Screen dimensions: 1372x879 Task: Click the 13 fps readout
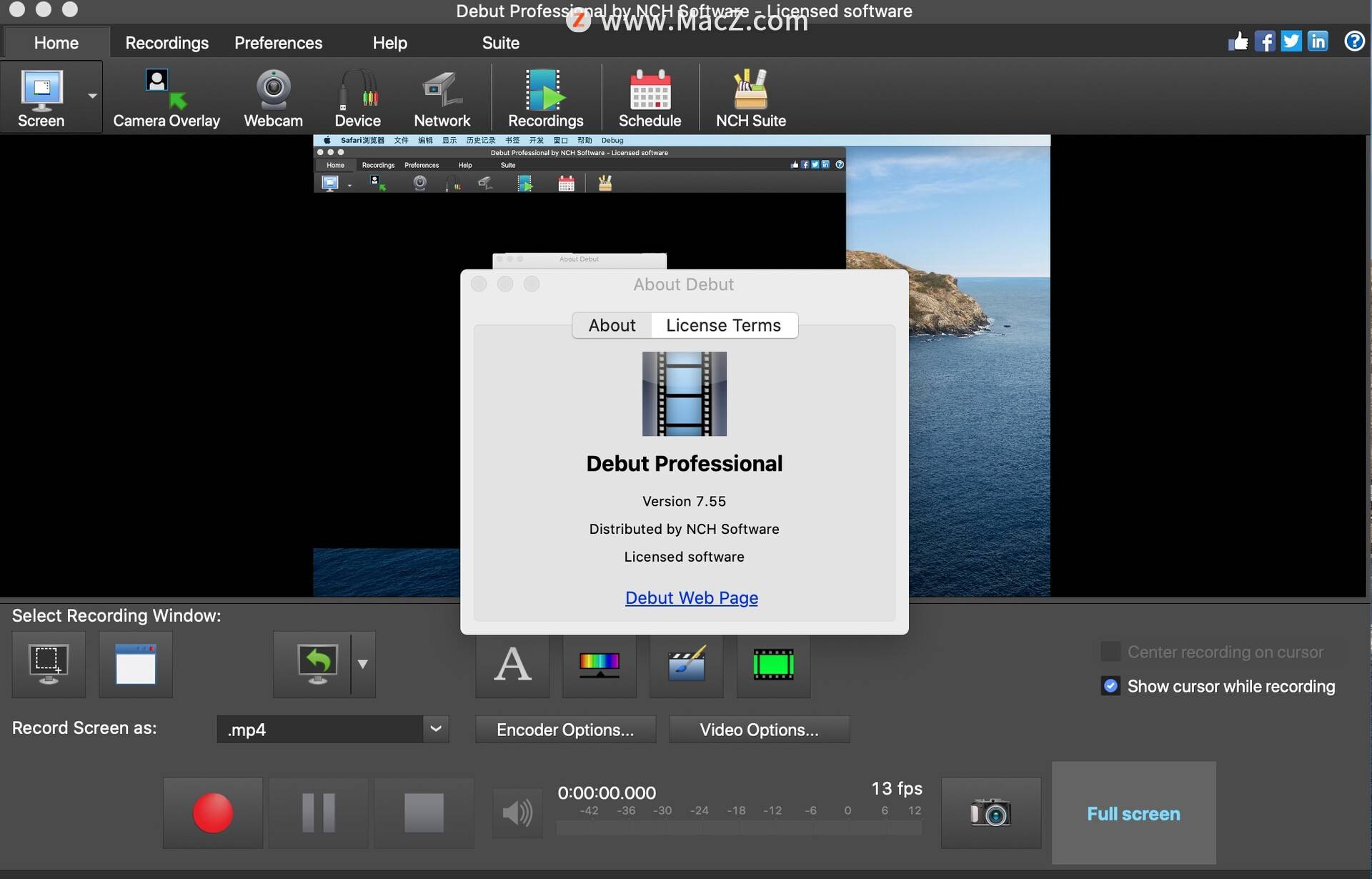(x=896, y=788)
